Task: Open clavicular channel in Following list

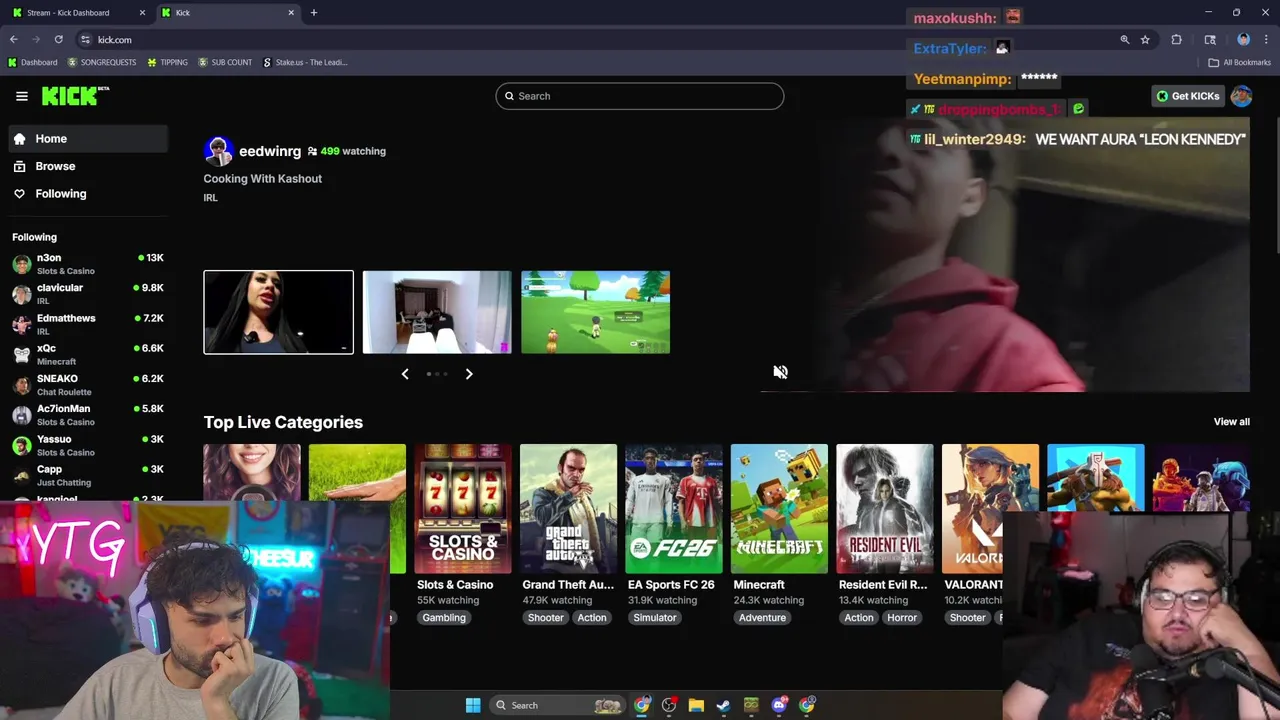Action: click(88, 294)
